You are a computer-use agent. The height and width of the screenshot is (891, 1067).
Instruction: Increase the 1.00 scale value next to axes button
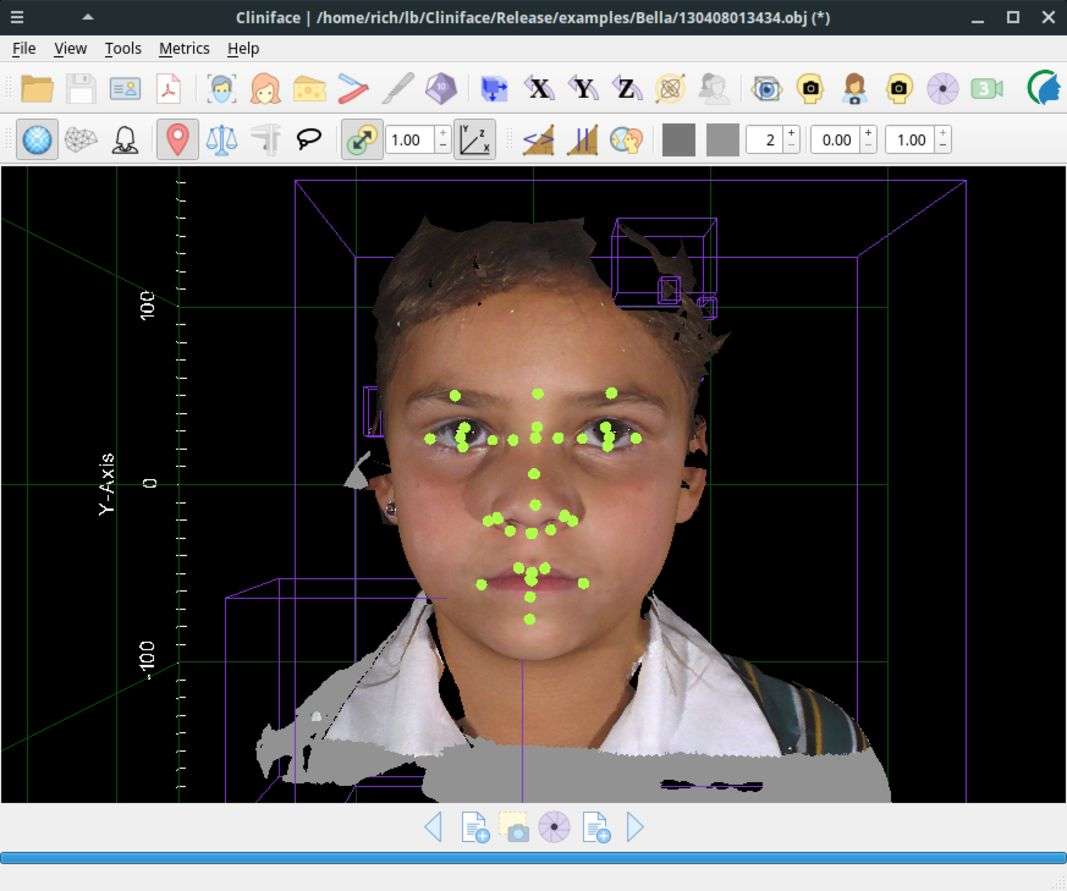pos(443,133)
